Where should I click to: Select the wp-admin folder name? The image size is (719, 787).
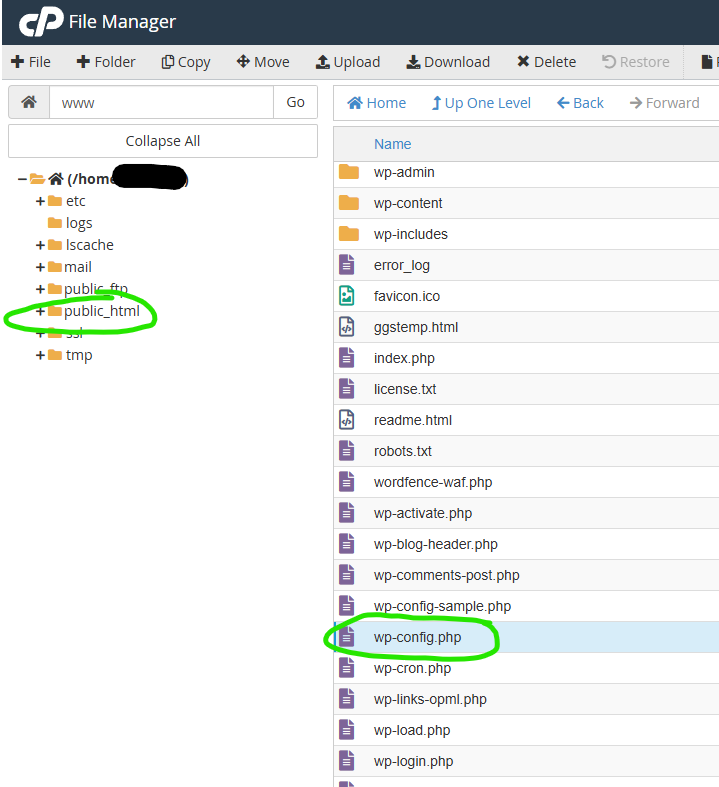[404, 172]
